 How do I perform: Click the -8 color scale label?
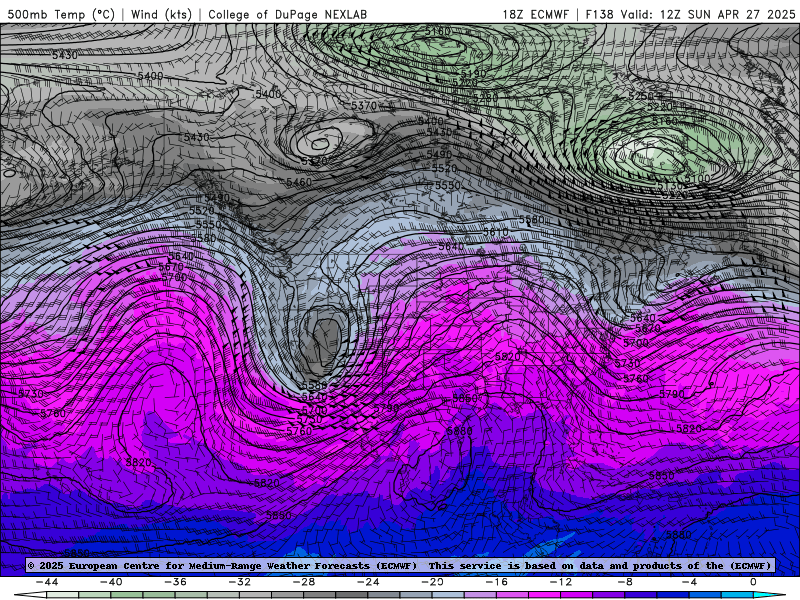626,582
